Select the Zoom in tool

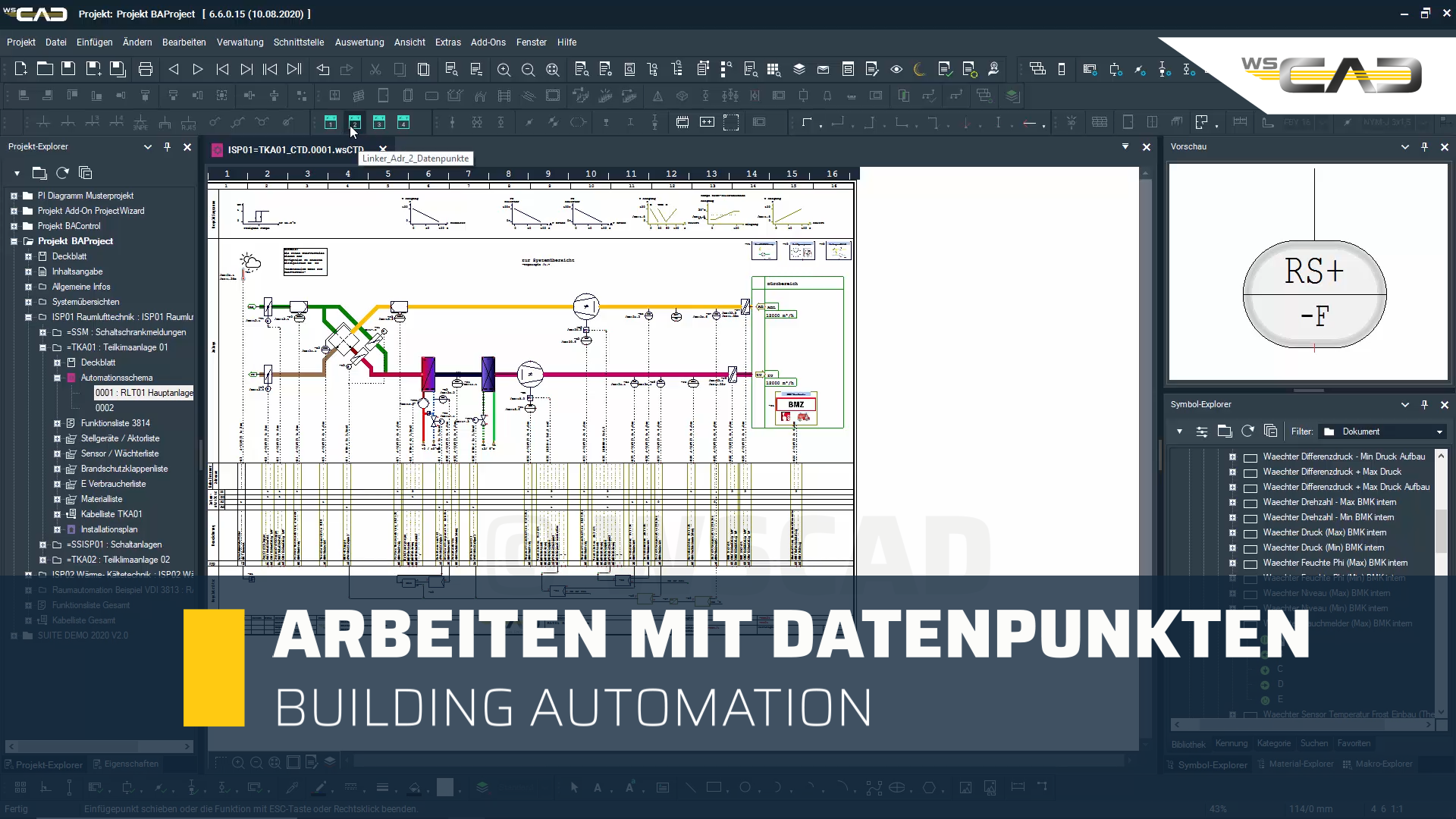tap(504, 69)
